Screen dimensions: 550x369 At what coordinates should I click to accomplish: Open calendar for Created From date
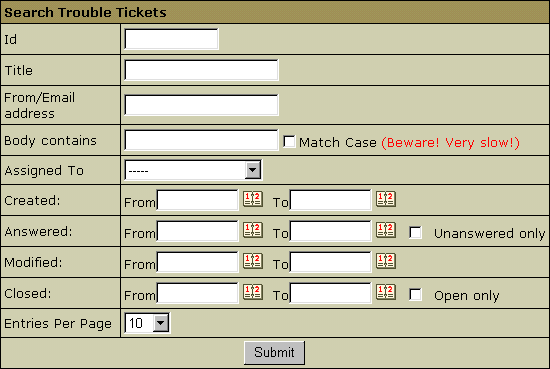[x=253, y=199]
